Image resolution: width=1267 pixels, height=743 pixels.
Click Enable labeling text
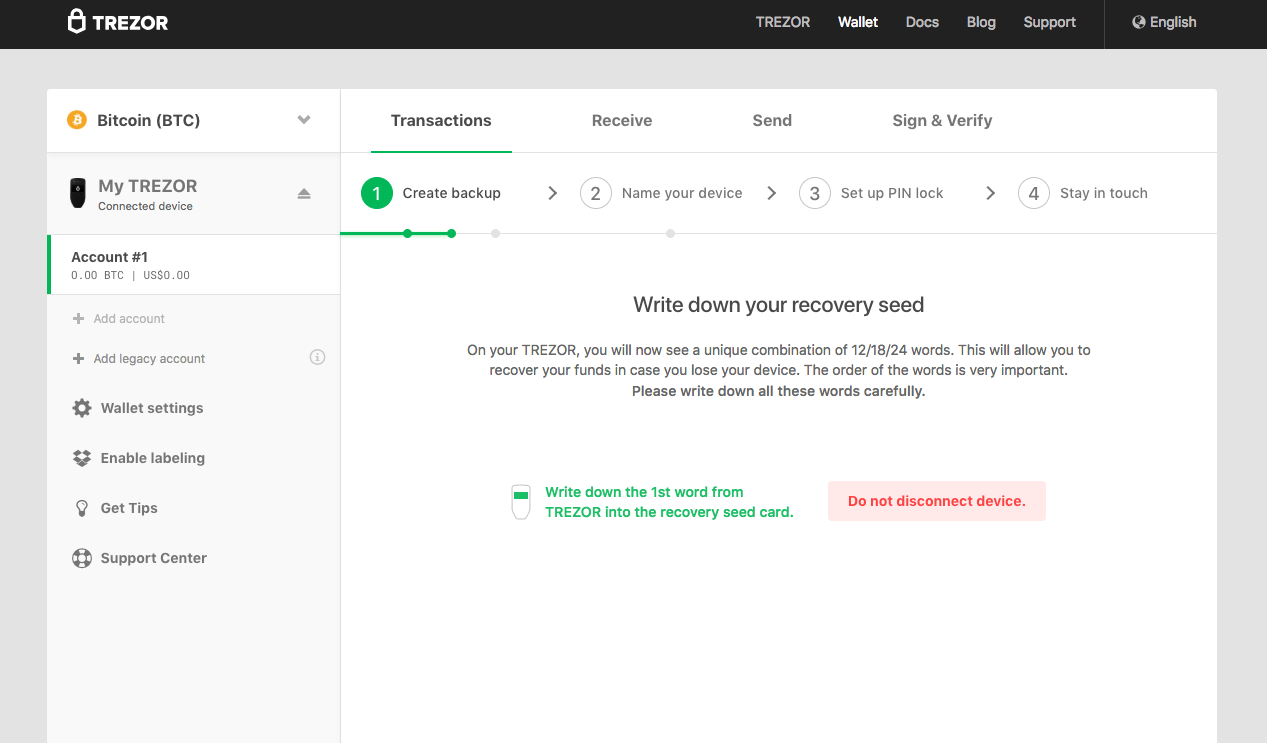tap(153, 458)
